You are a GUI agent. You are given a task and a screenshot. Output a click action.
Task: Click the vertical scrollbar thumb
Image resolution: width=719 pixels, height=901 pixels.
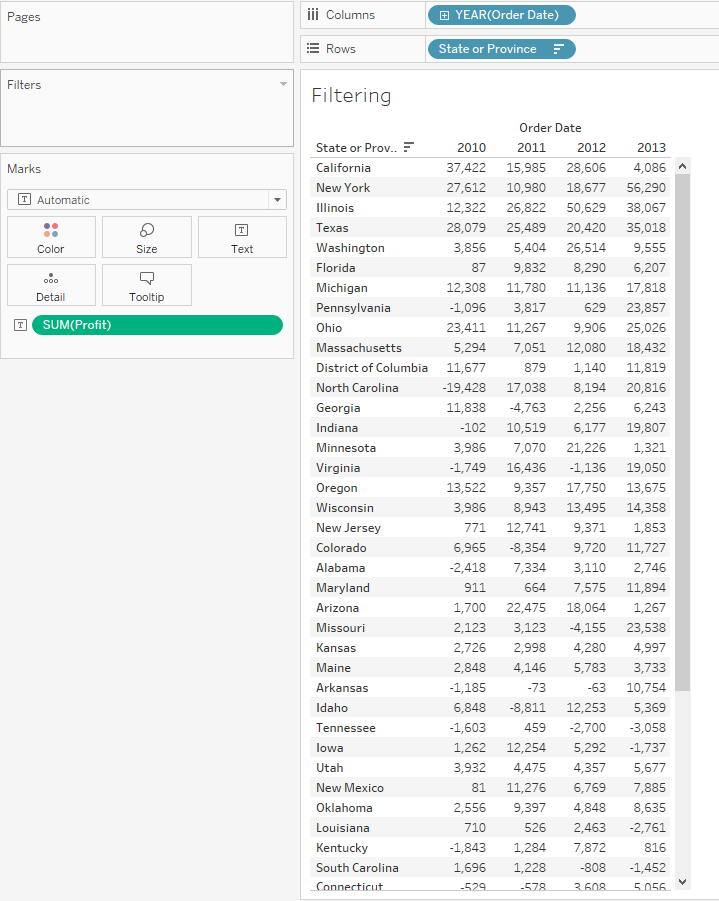[x=682, y=432]
